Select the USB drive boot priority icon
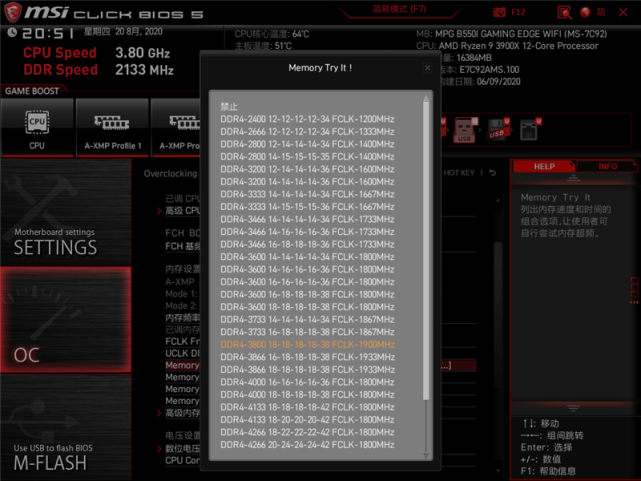The height and width of the screenshot is (481, 641). pos(498,129)
